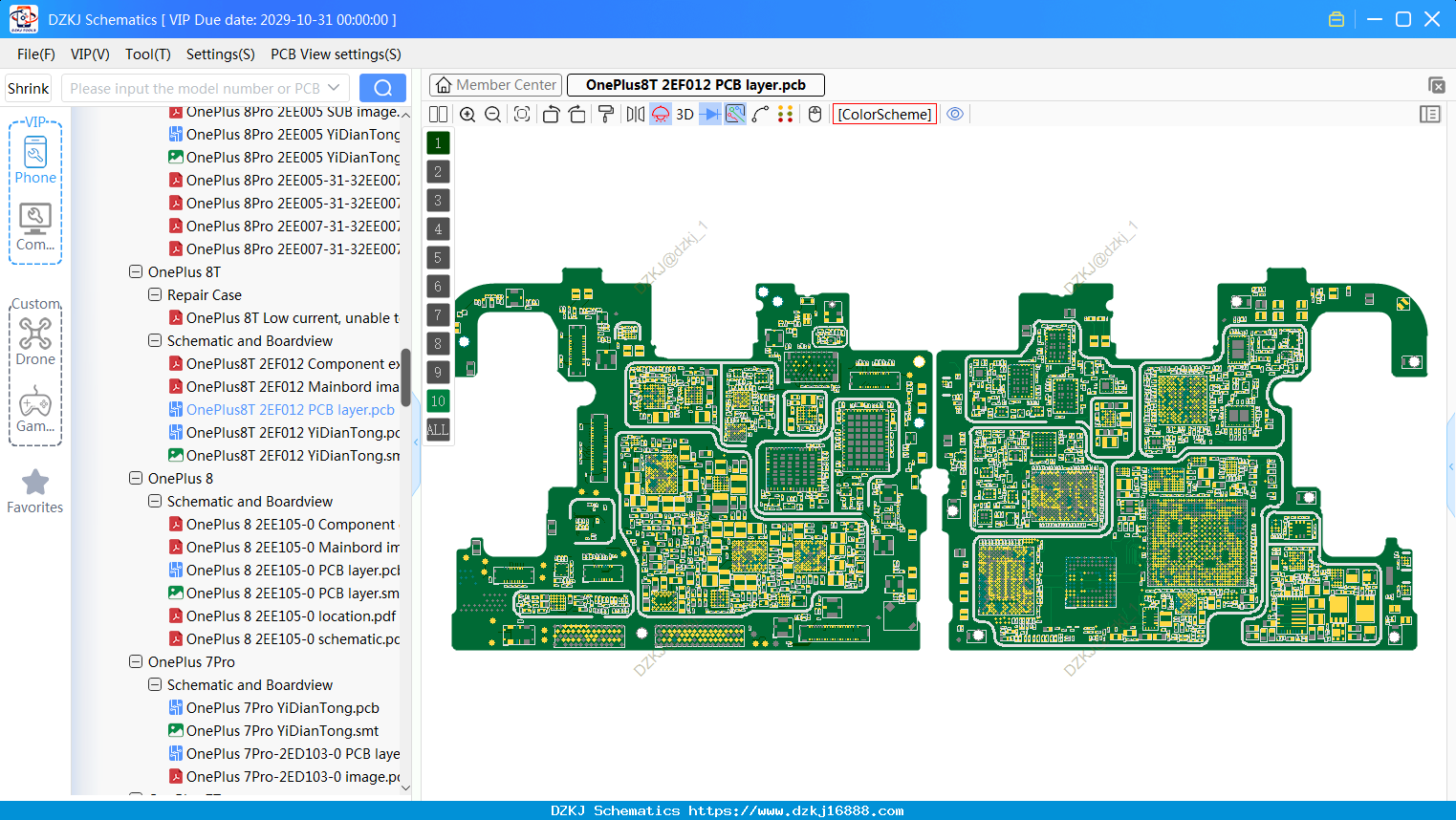This screenshot has width=1456, height=820.
Task: Collapse OnePlus 8 Schematic and Boardview node
Action: pos(155,502)
